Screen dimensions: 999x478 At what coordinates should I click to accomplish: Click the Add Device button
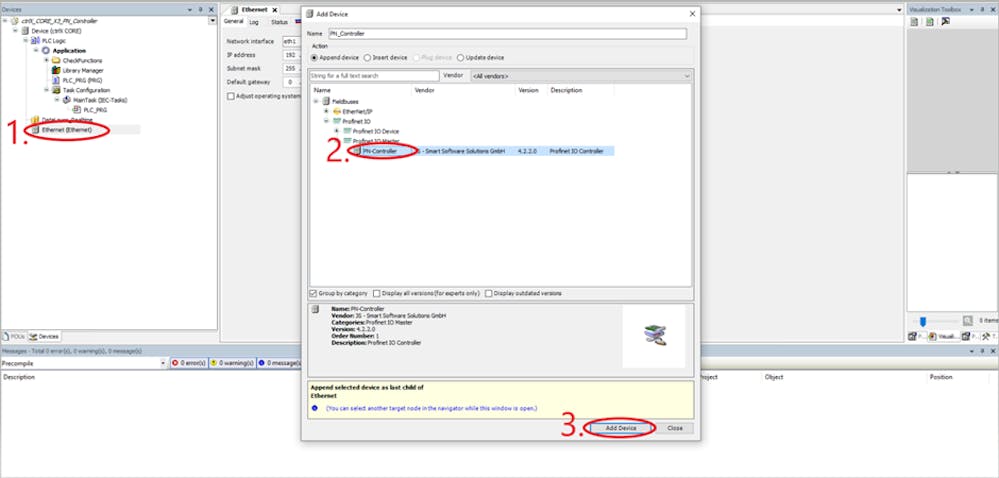(x=621, y=428)
